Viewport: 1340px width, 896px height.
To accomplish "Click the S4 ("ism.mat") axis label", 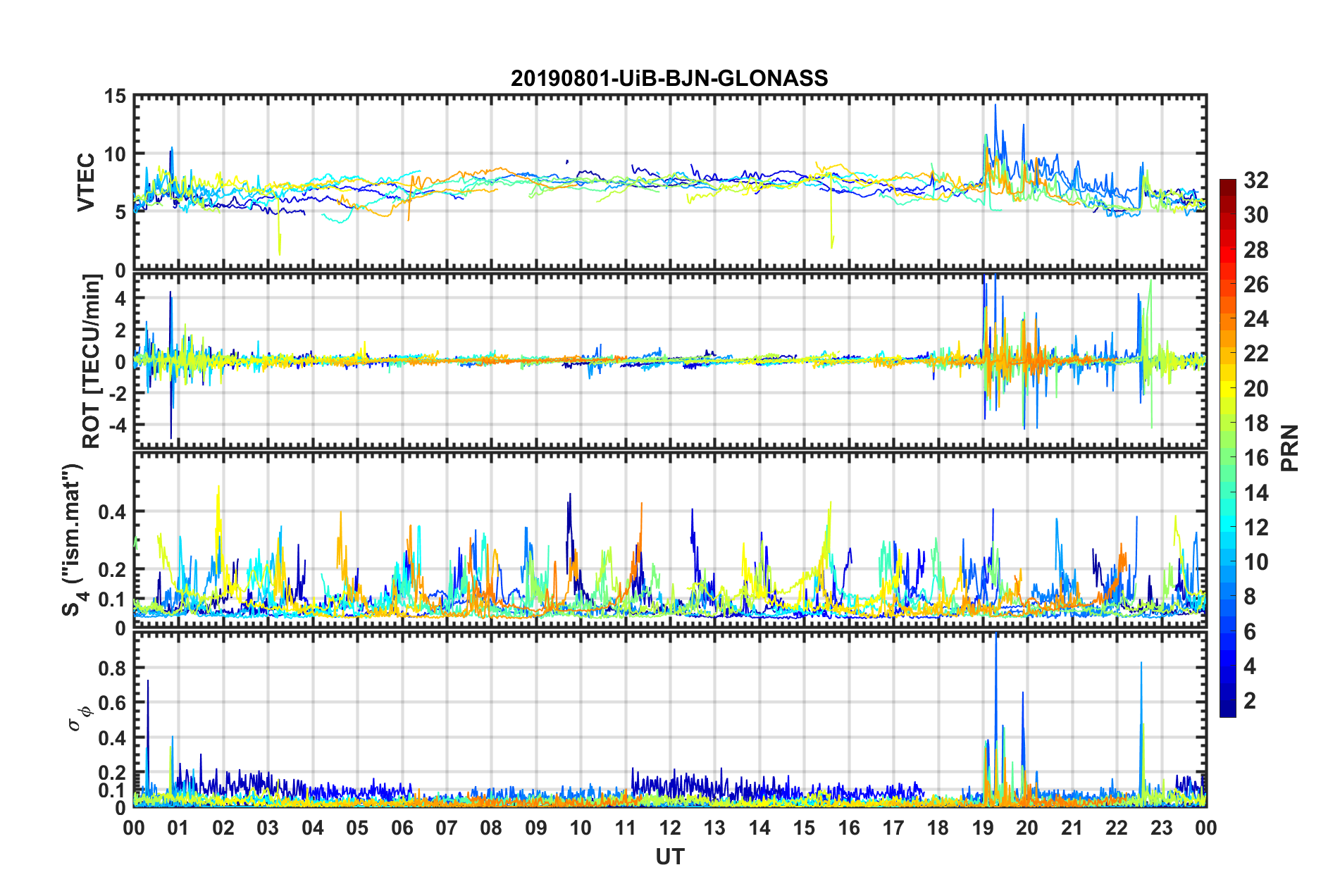I will (73, 540).
